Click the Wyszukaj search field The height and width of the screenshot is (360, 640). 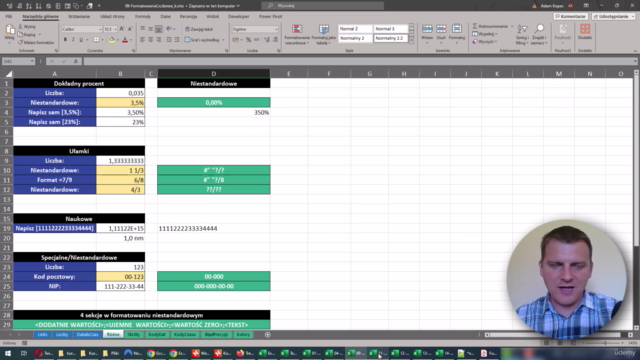(322, 6)
